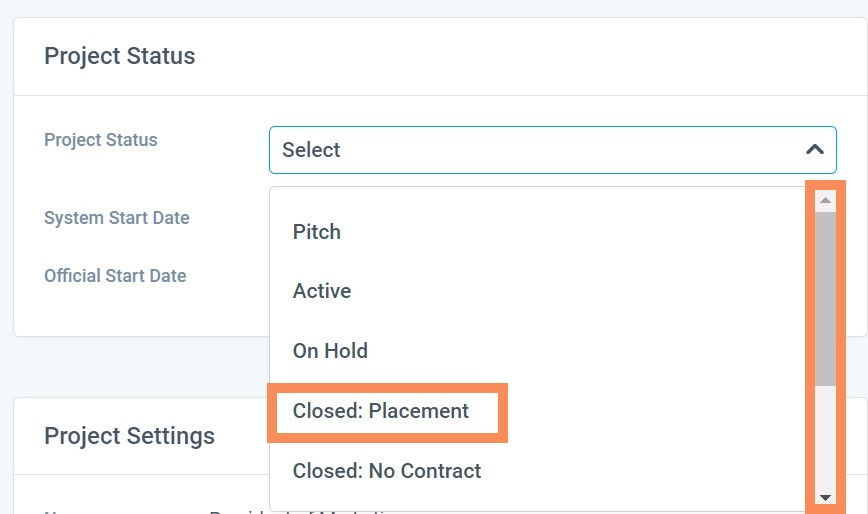
Task: Open the Project Status select box
Action: click(552, 150)
